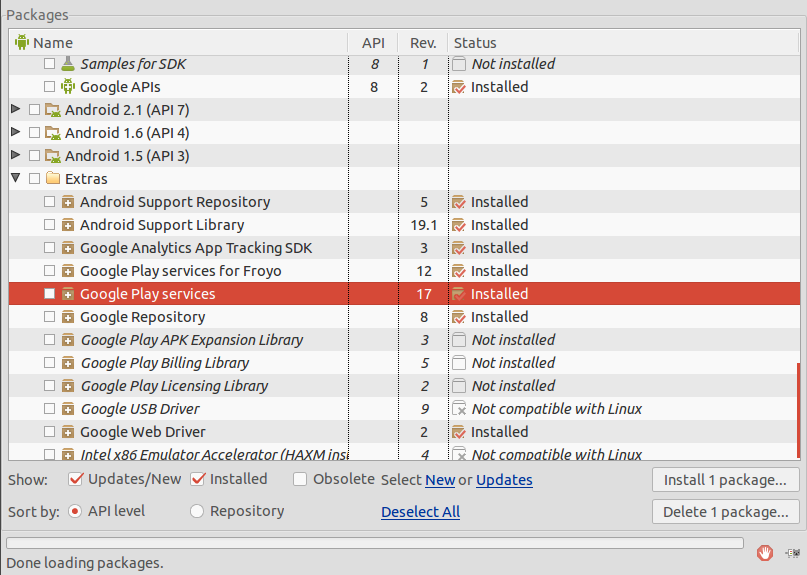The width and height of the screenshot is (807, 575).
Task: Click the Status column header
Action: pos(623,43)
